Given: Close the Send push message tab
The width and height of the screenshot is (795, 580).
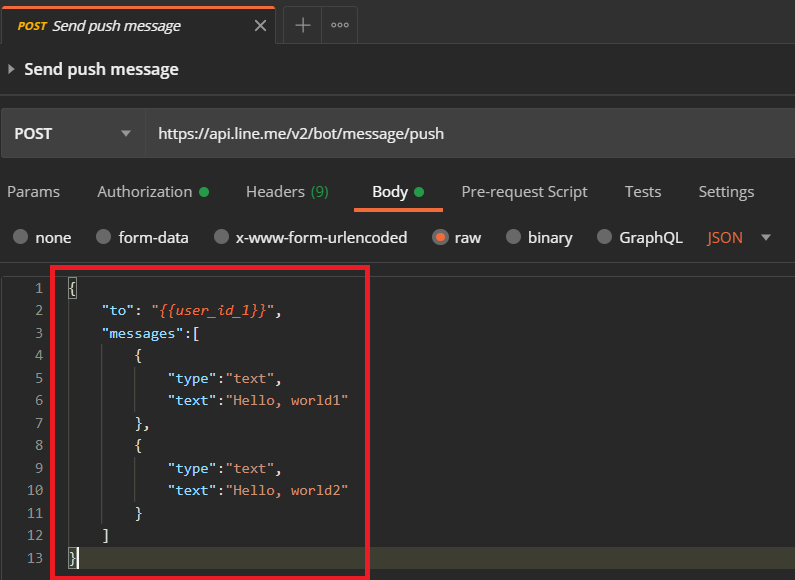Looking at the screenshot, I should [x=260, y=25].
